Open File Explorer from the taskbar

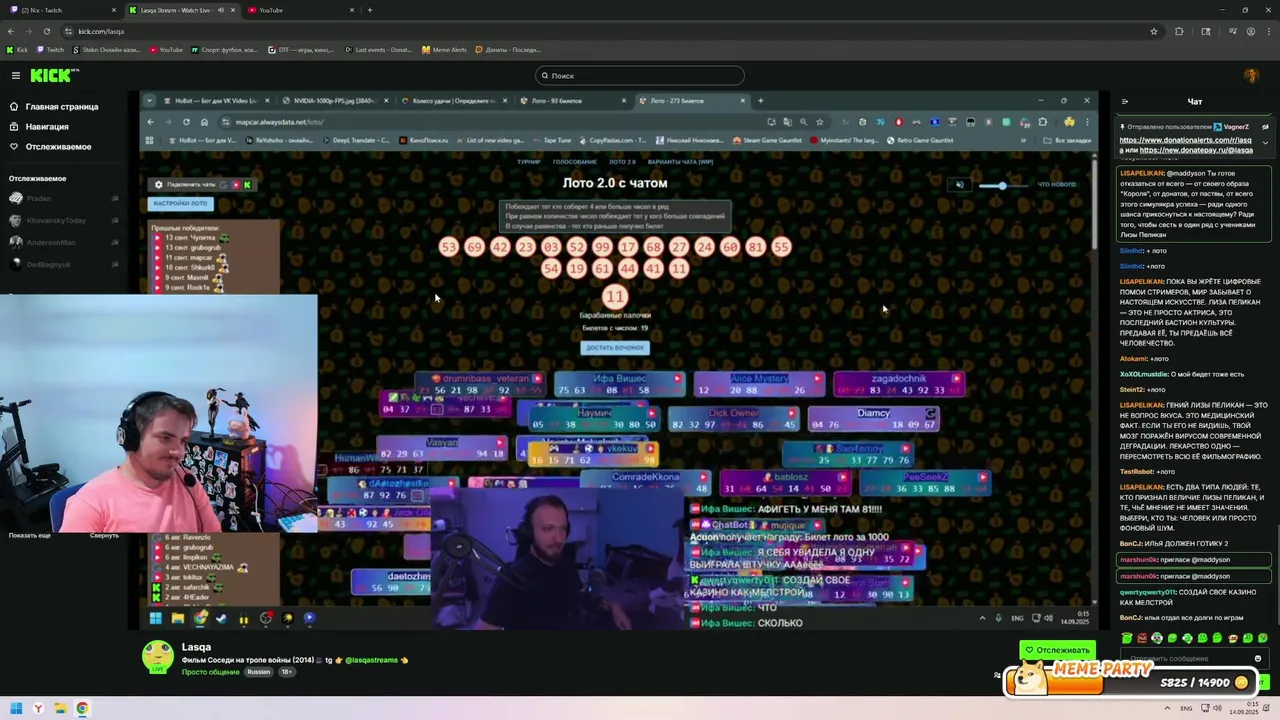(x=60, y=709)
